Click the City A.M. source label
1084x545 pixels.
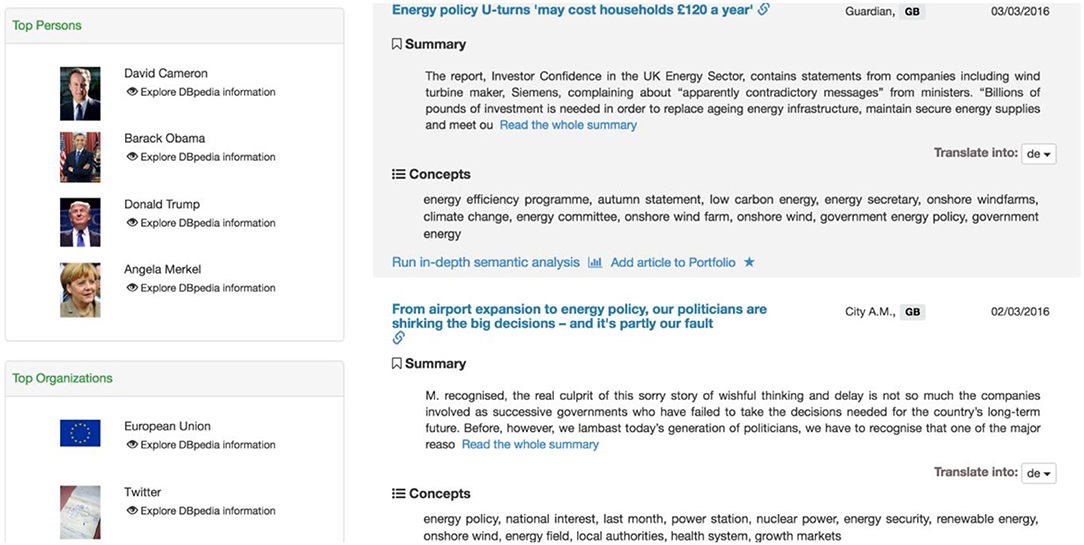(870, 312)
